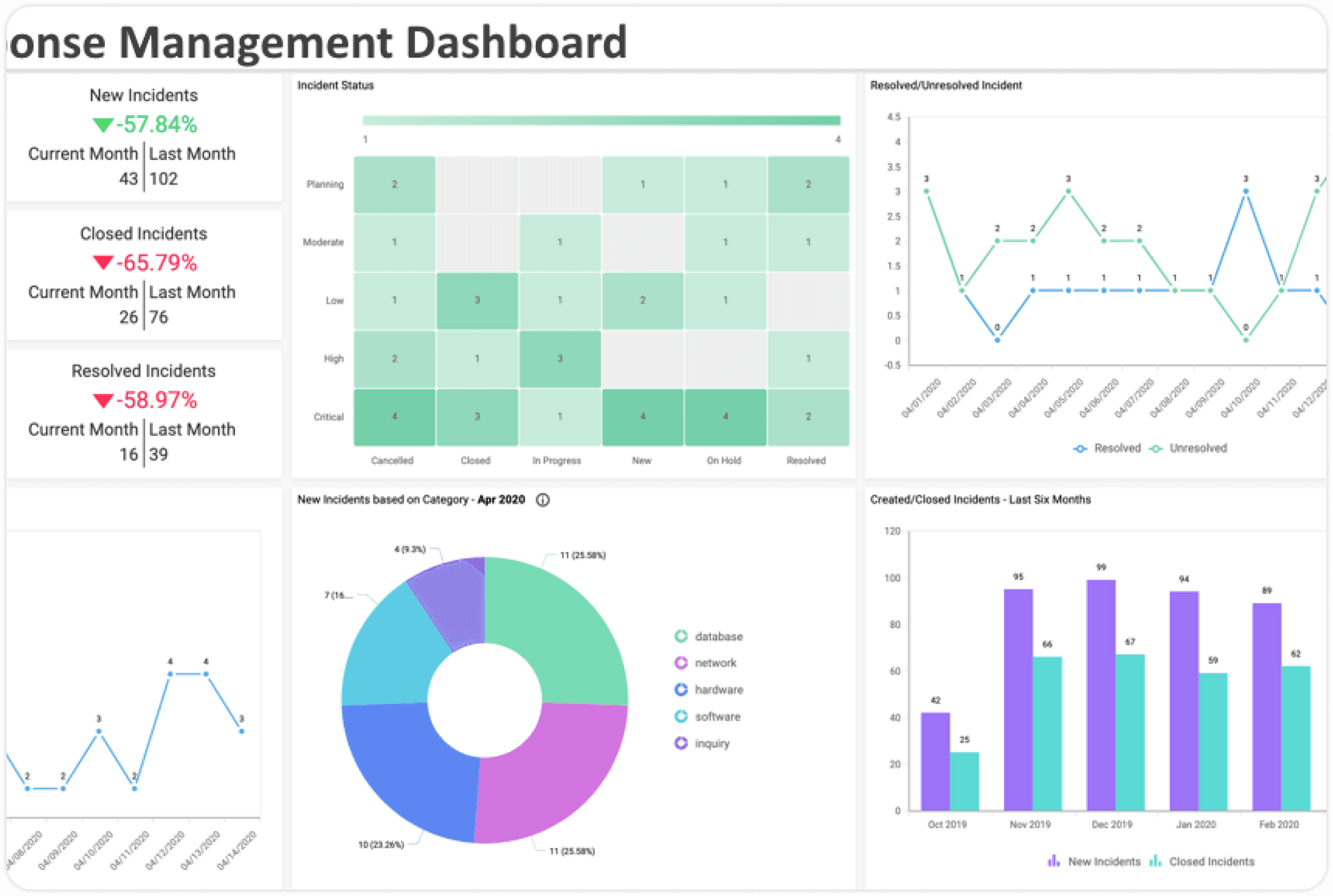Click the -58.97% Resolved Incidents value
Image resolution: width=1333 pixels, height=896 pixels.
157,400
